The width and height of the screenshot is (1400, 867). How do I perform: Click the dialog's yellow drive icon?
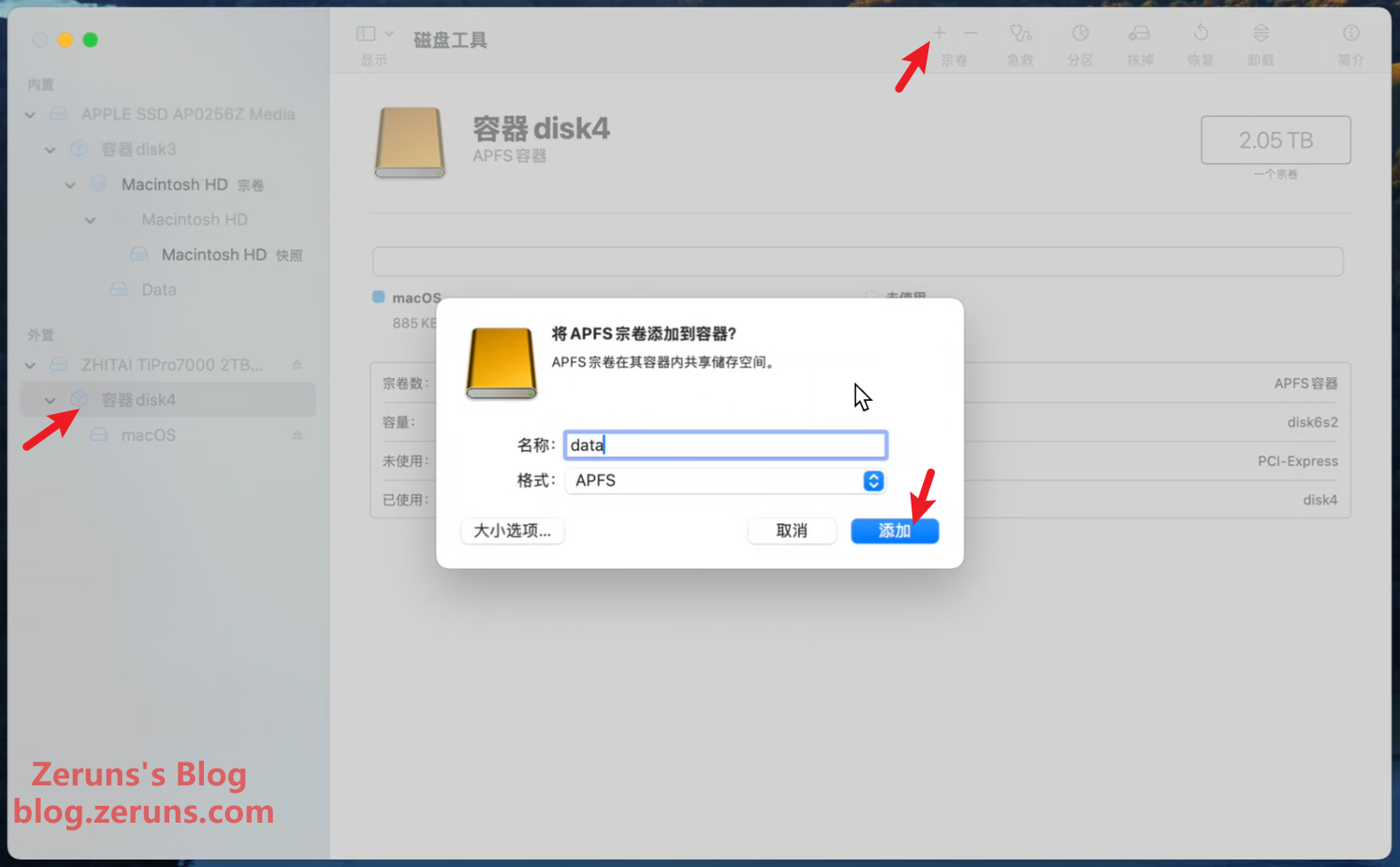point(501,363)
